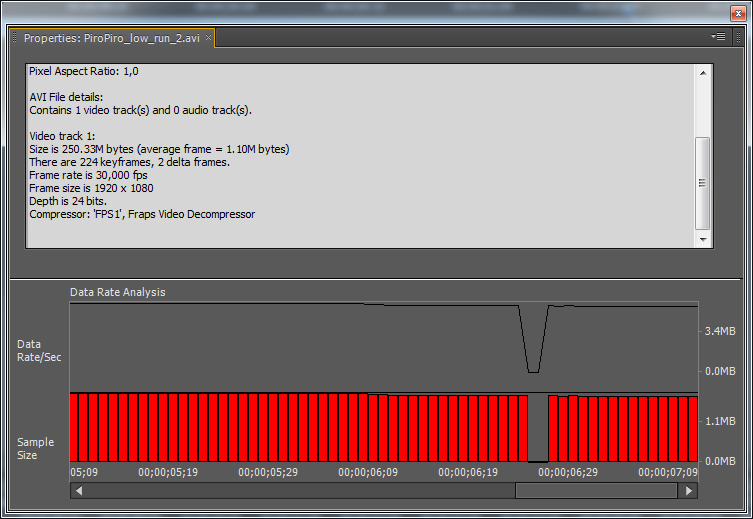Click the gap in the Sample Size bars
Image resolution: width=753 pixels, height=519 pixels.
(538, 428)
